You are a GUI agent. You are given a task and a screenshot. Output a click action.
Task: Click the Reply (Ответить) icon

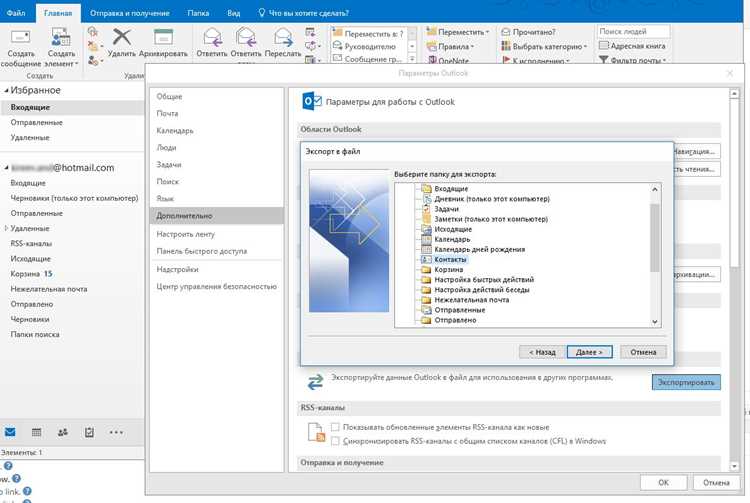pos(212,37)
